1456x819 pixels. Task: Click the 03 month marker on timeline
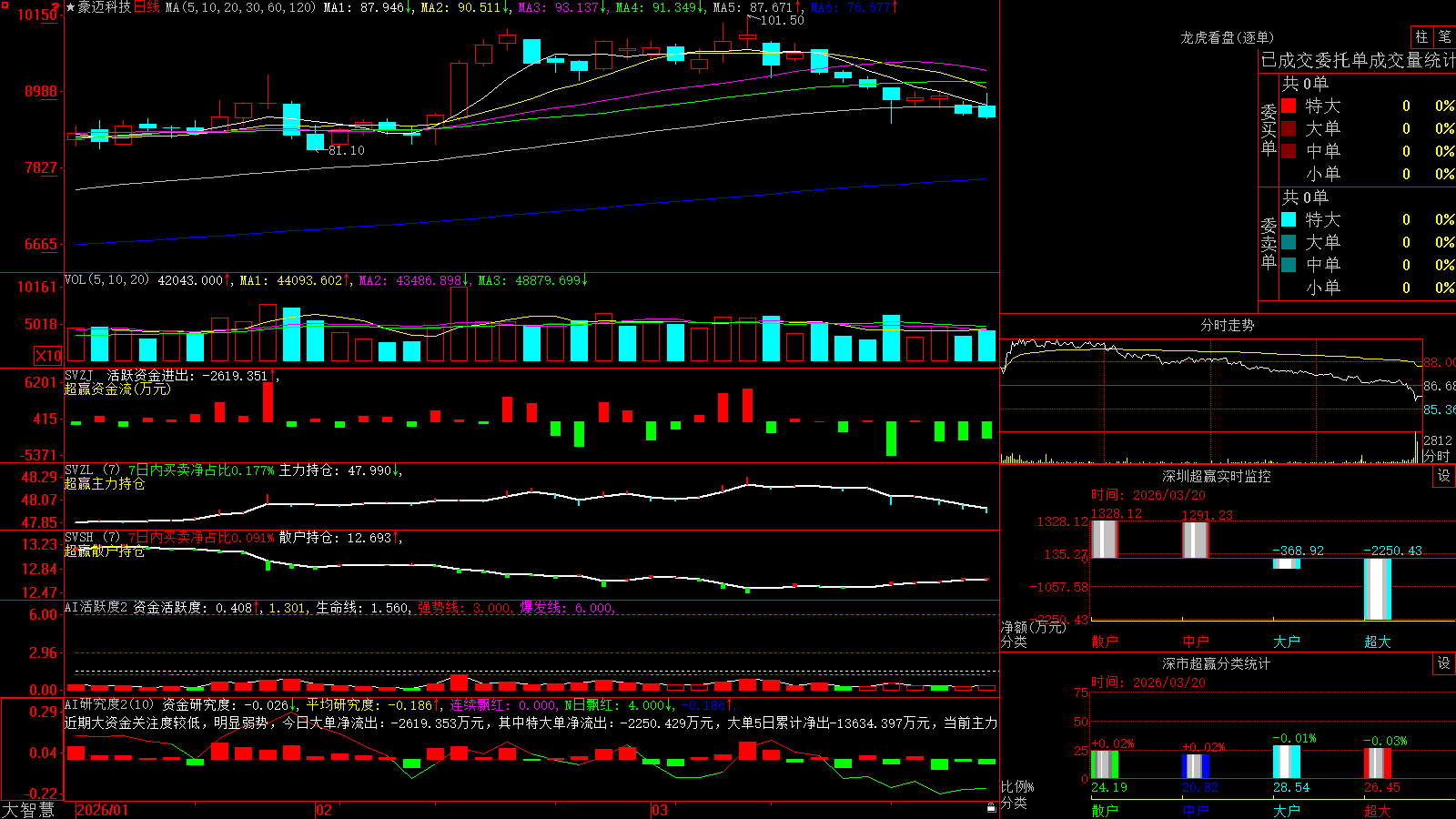click(660, 810)
